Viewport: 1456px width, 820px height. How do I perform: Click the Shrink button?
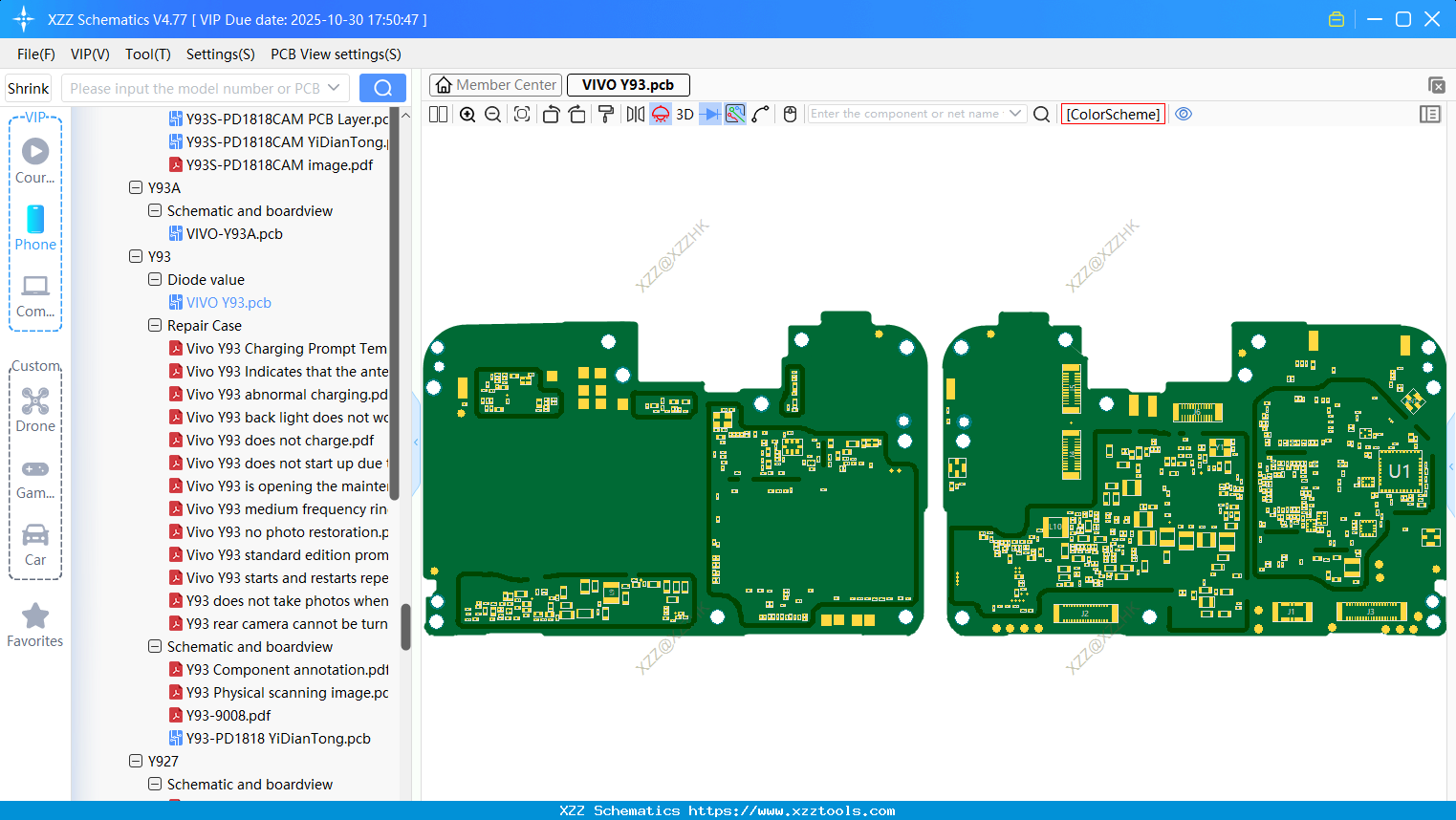(x=29, y=88)
